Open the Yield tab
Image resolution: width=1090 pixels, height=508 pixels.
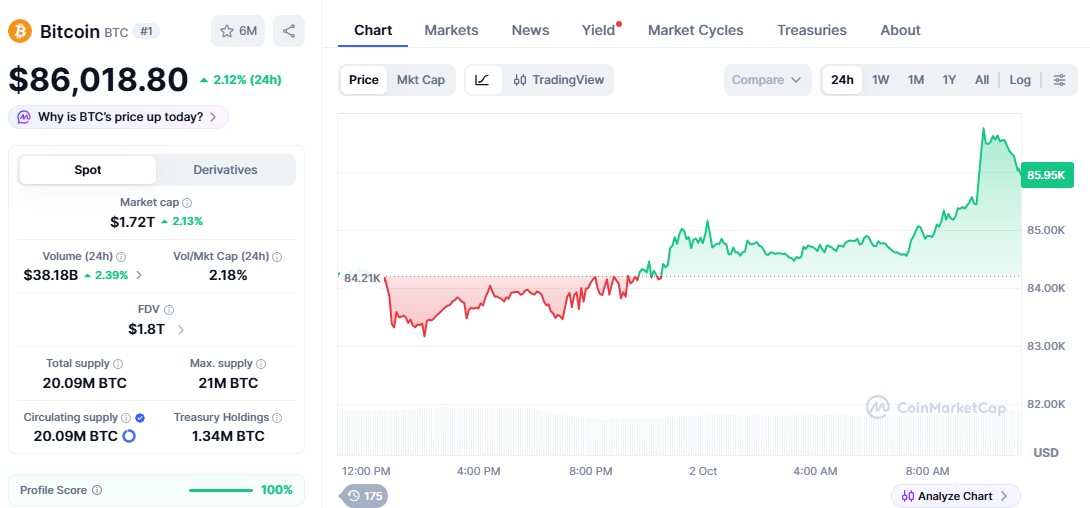(x=599, y=30)
